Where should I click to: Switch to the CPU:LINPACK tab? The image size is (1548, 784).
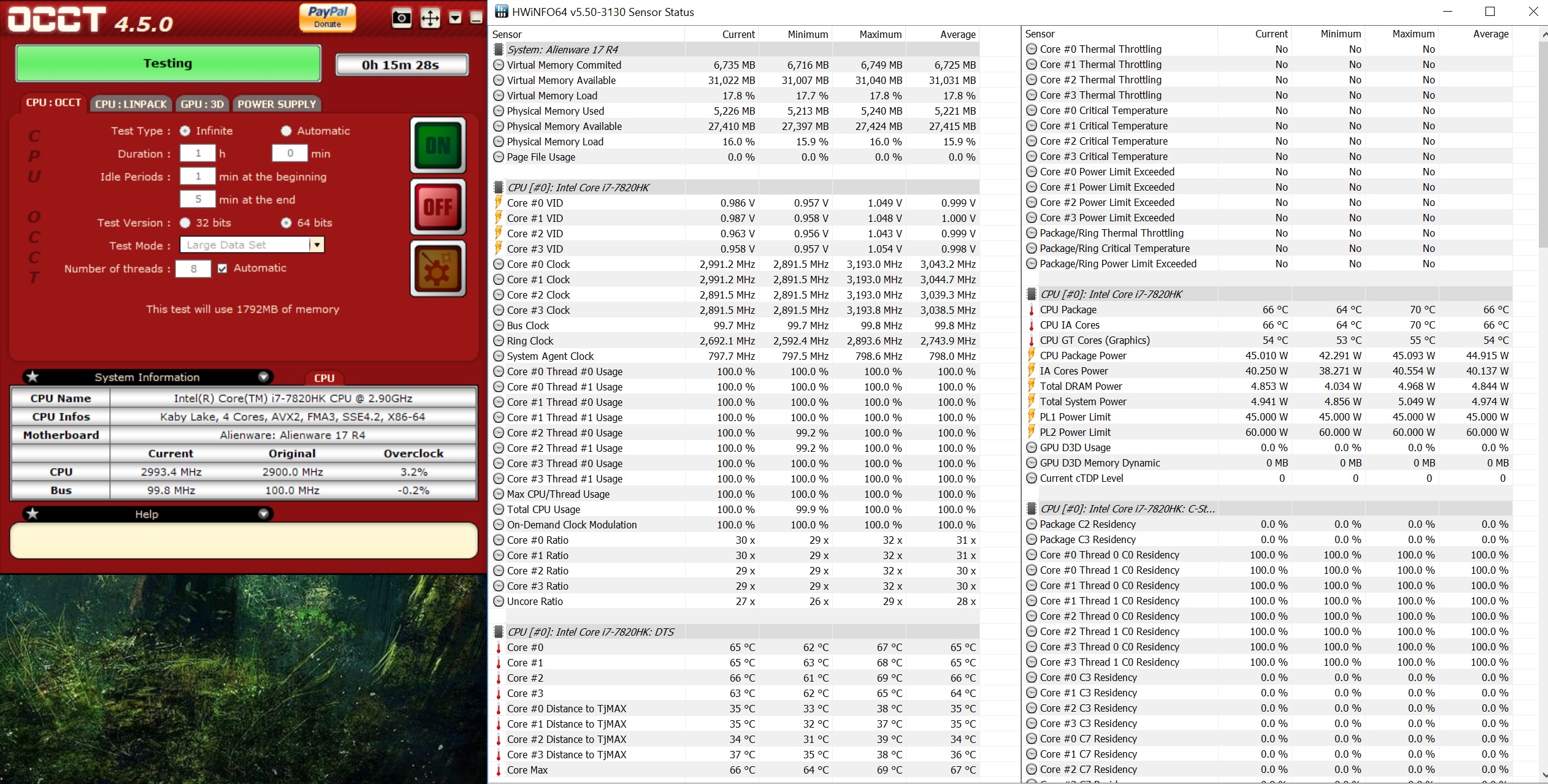(x=131, y=104)
